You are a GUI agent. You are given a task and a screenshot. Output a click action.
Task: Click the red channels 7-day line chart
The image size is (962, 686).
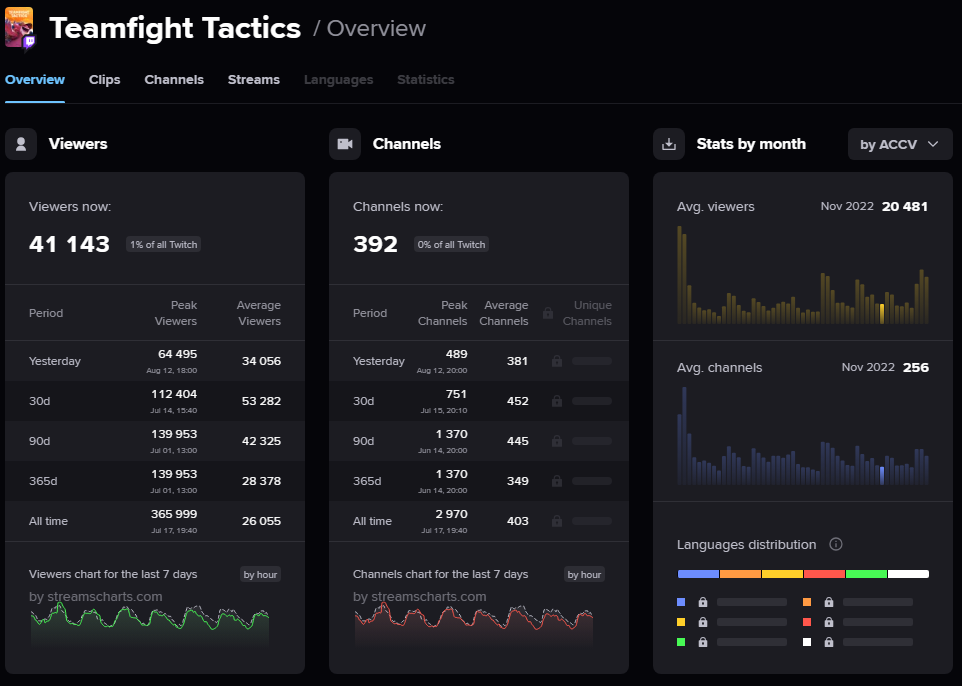(474, 623)
